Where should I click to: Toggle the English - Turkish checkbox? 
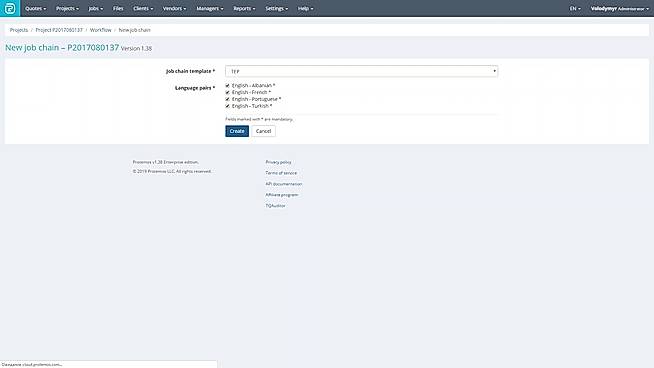click(x=228, y=106)
